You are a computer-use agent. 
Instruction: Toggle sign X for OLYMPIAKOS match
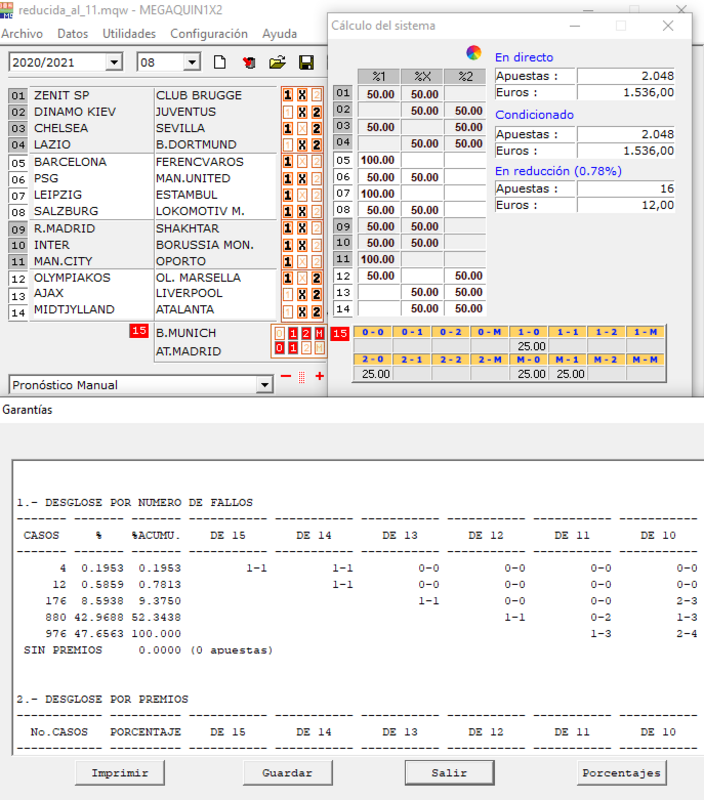(x=302, y=278)
